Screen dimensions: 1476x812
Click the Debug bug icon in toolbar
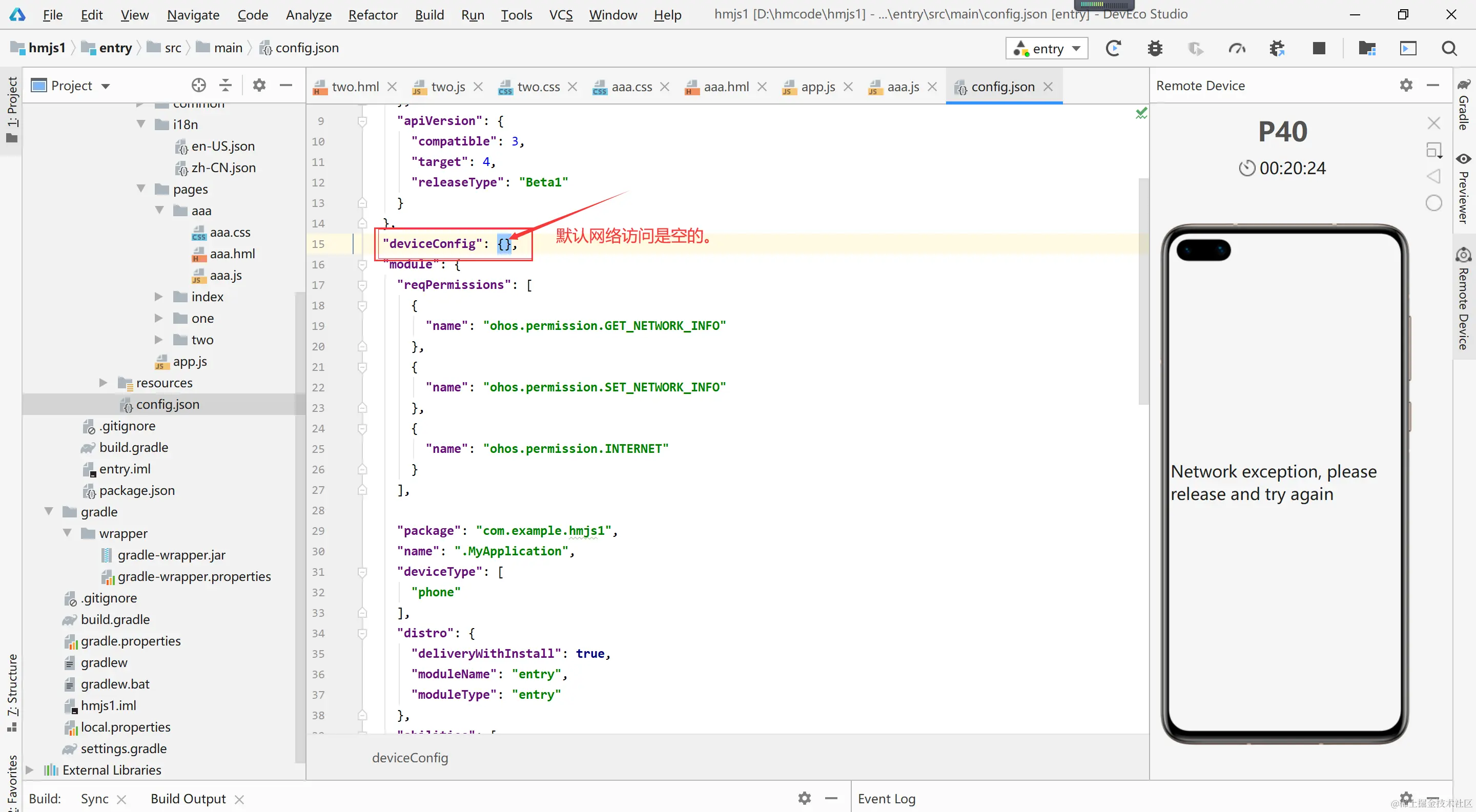click(x=1155, y=49)
